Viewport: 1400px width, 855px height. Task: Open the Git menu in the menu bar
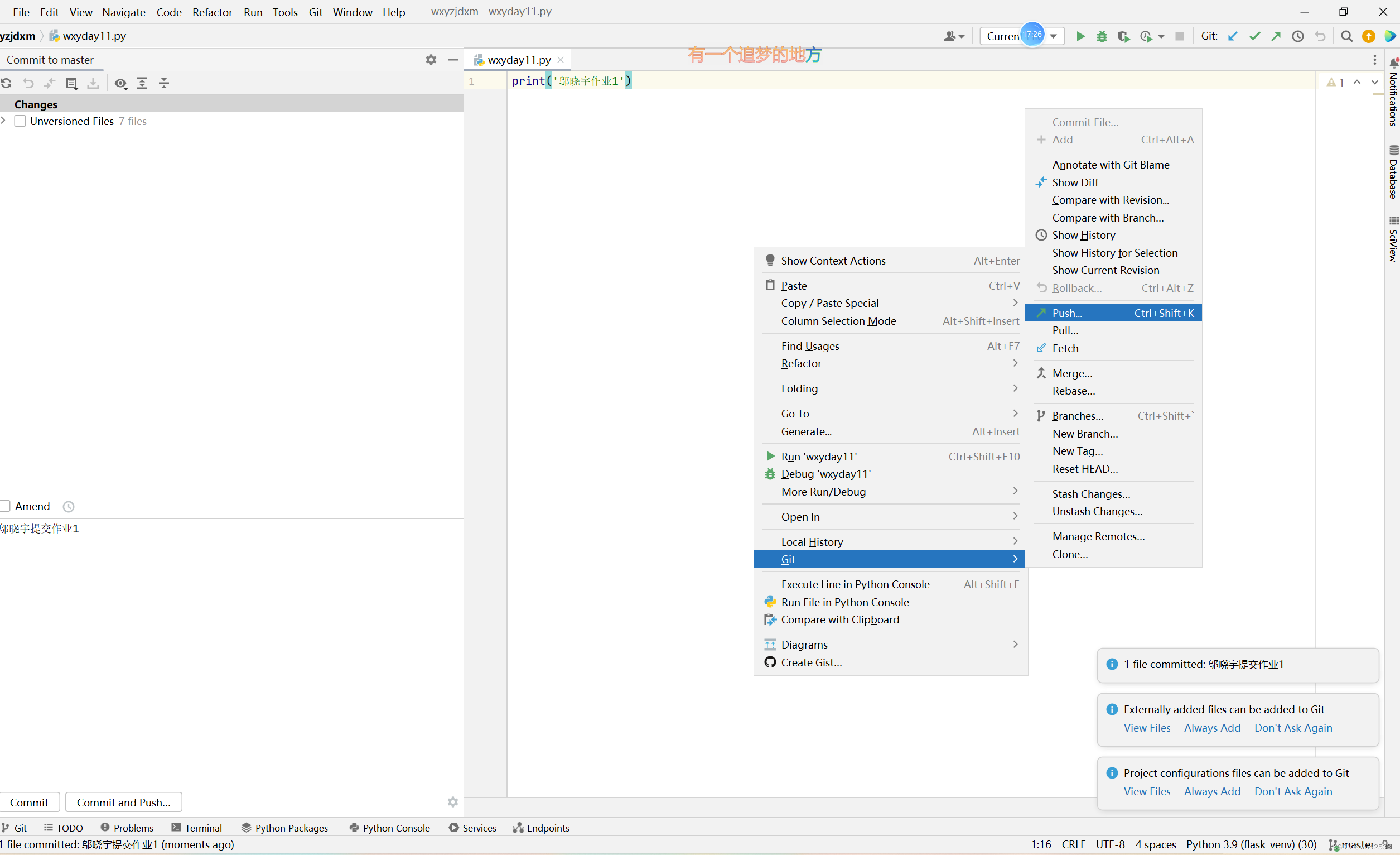click(315, 12)
